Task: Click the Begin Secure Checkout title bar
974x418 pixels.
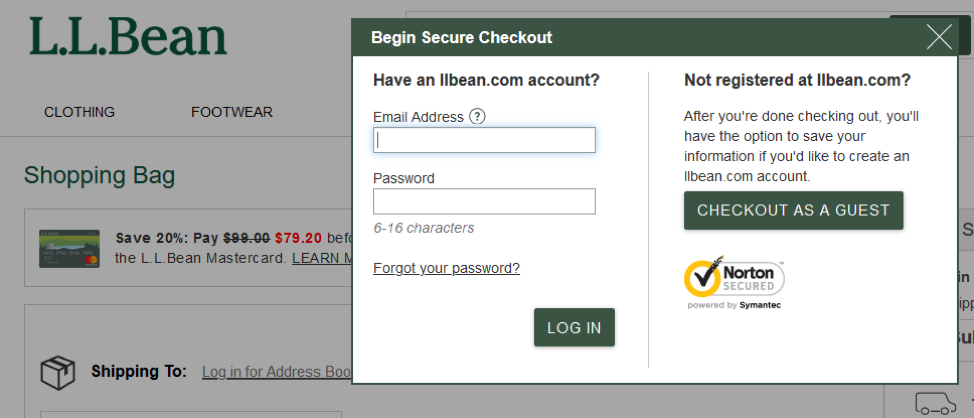Action: [x=600, y=37]
